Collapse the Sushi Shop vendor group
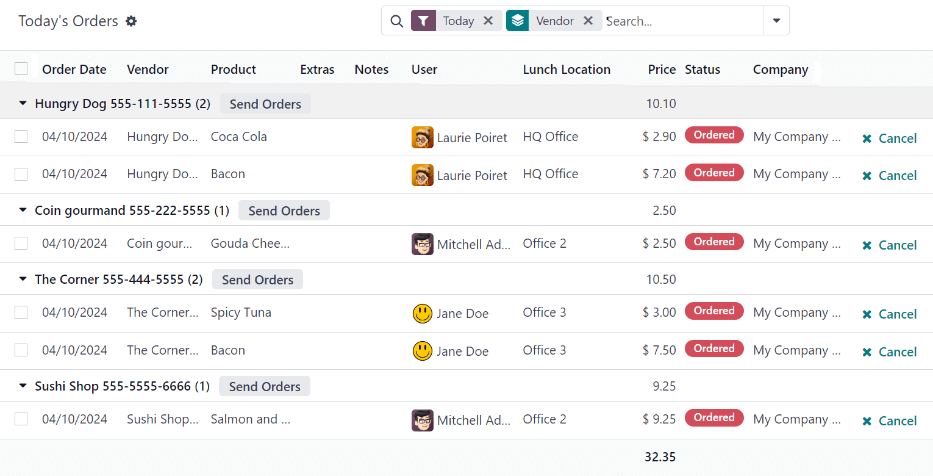The width and height of the screenshot is (933, 476). 24,386
